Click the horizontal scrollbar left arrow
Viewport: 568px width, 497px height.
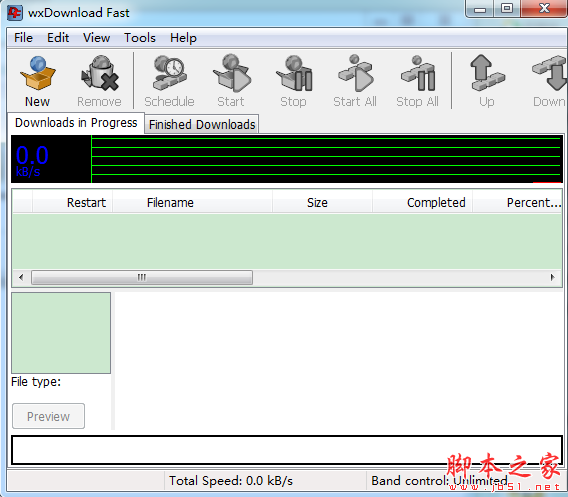pos(21,277)
